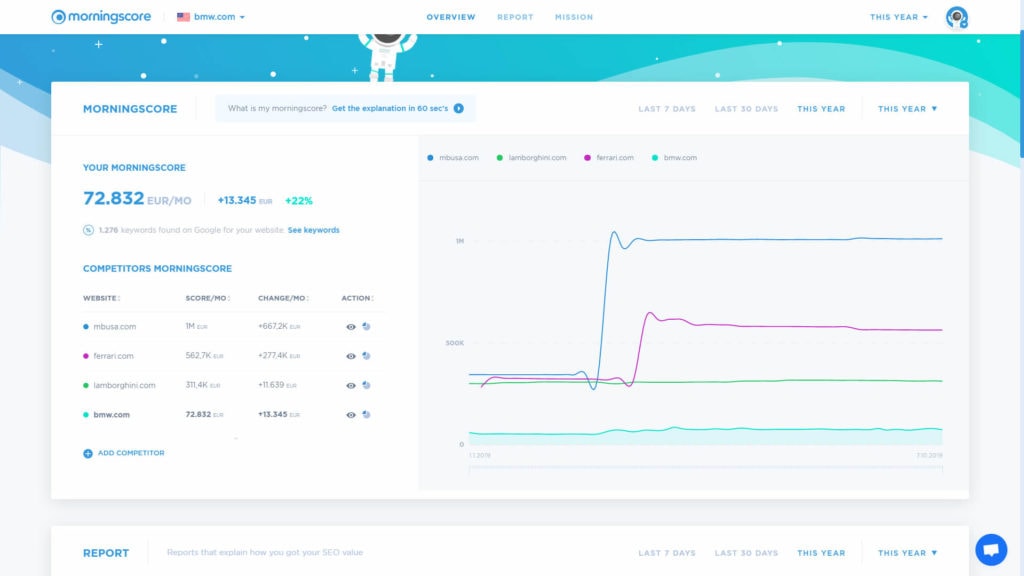
Task: Switch to the MISSION section
Action: (x=574, y=16)
